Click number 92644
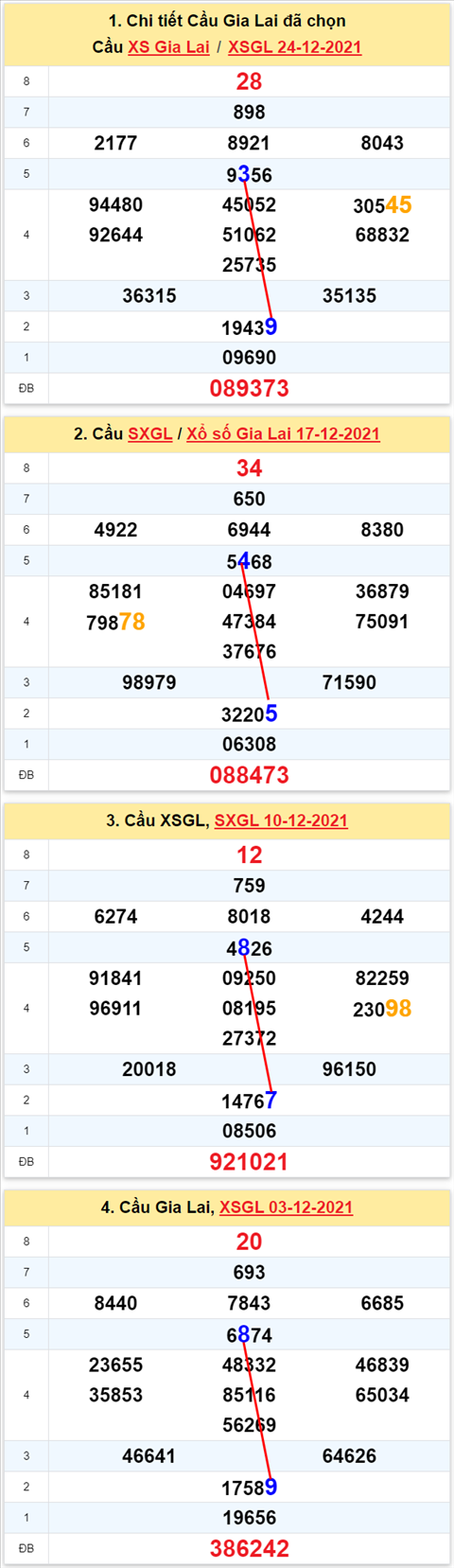454x1568 pixels. 115,236
